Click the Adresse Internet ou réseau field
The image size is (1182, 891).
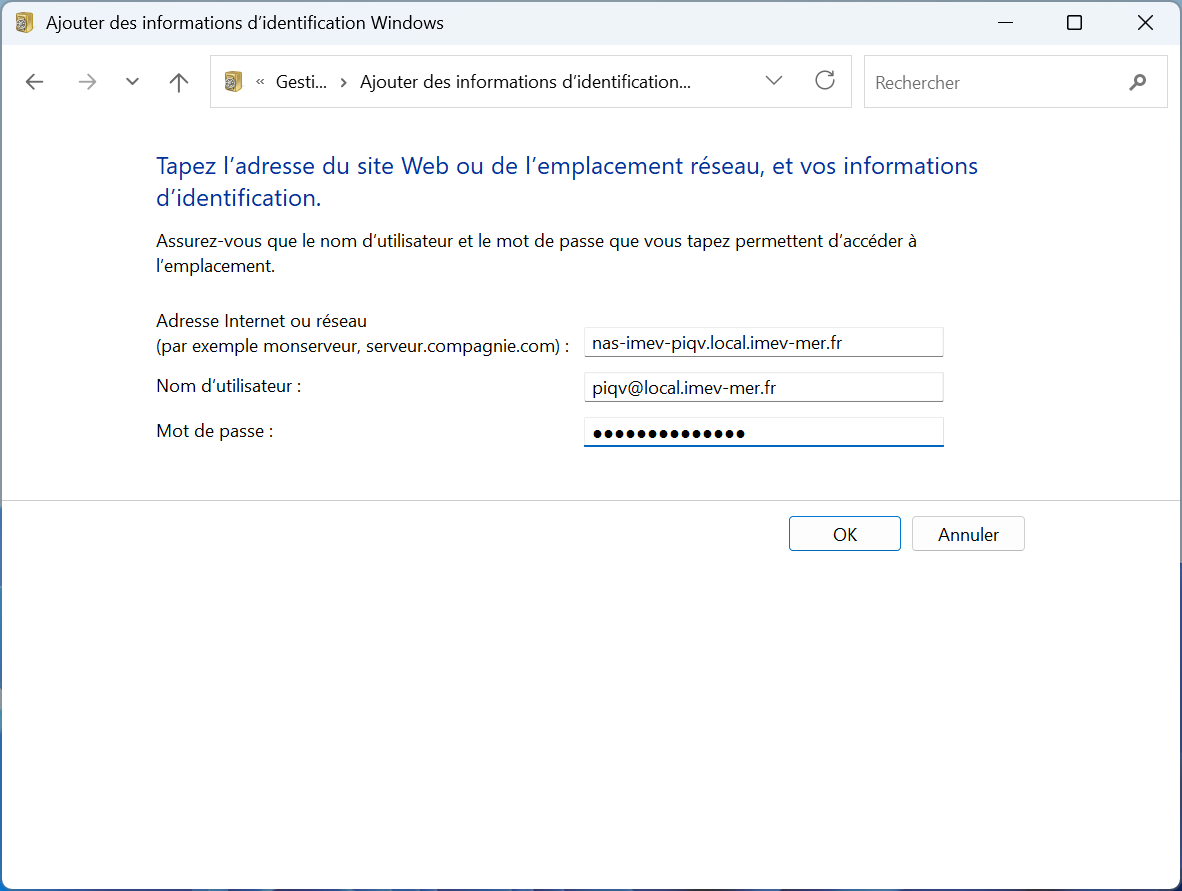click(x=763, y=342)
